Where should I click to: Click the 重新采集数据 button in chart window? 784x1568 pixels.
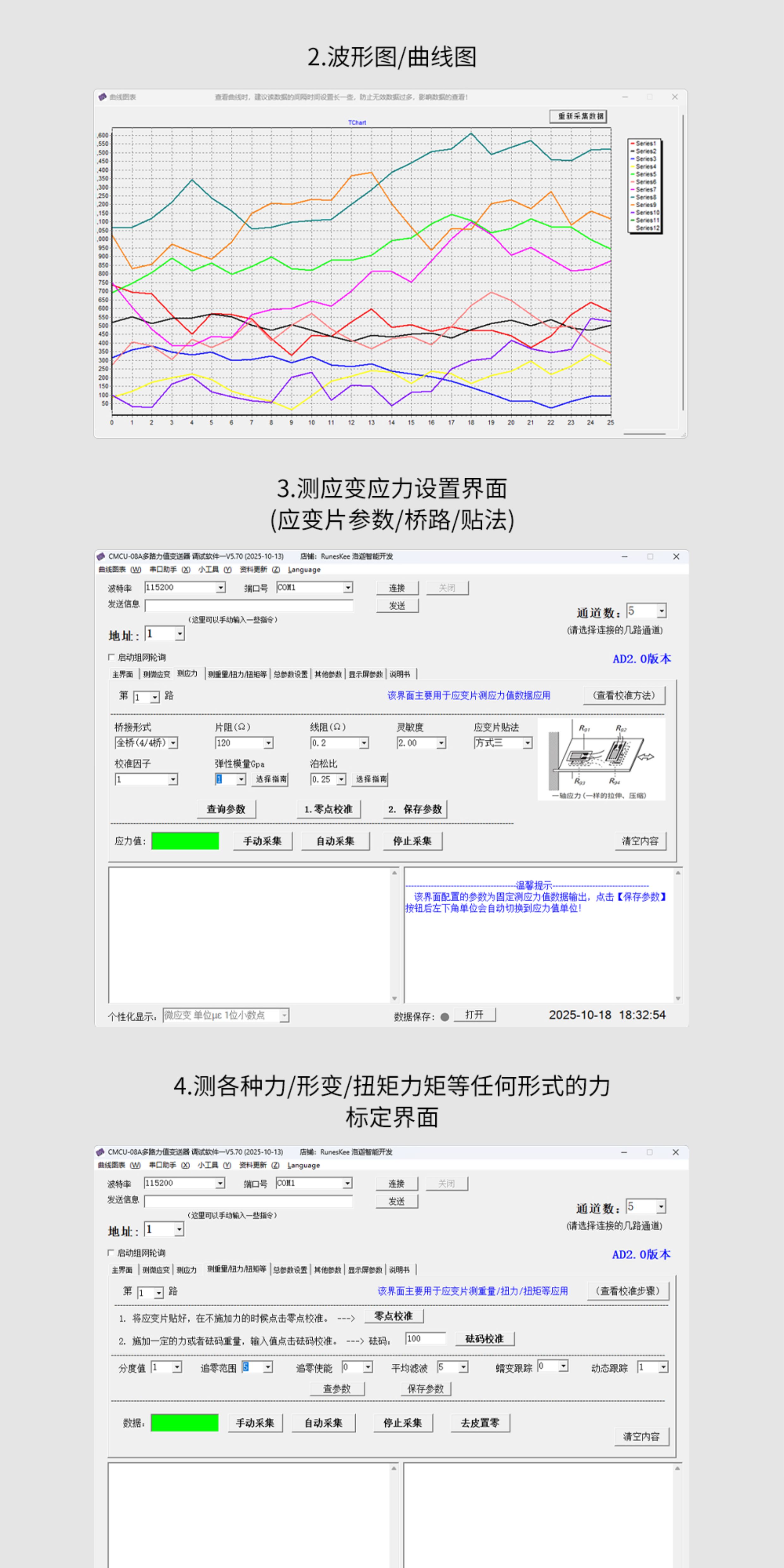click(x=578, y=116)
